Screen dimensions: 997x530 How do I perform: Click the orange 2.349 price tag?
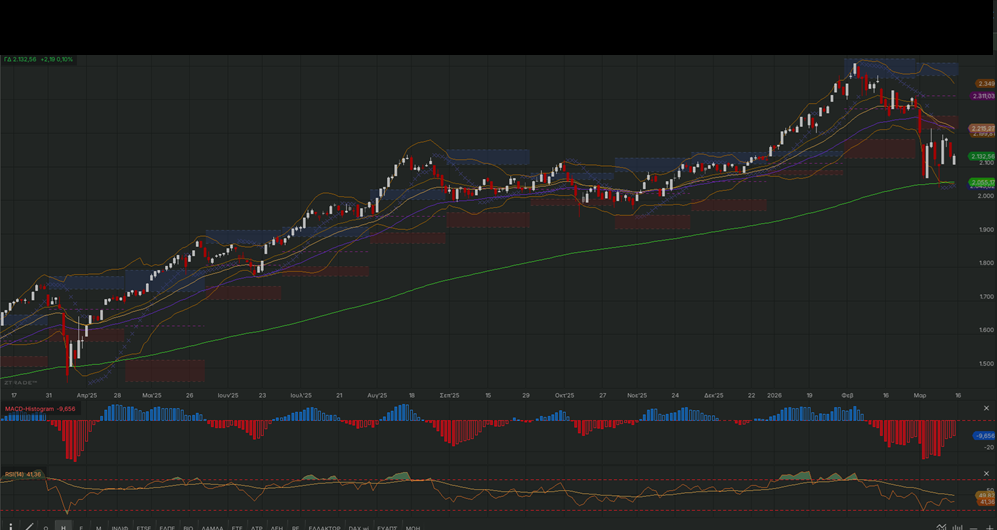pyautogui.click(x=986, y=84)
